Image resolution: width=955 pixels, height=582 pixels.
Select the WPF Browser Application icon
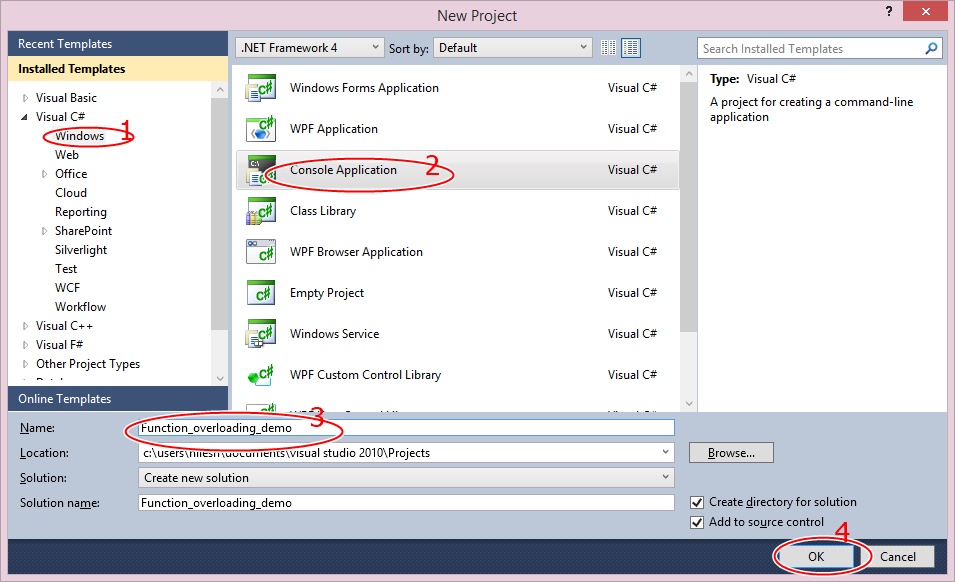pyautogui.click(x=261, y=252)
